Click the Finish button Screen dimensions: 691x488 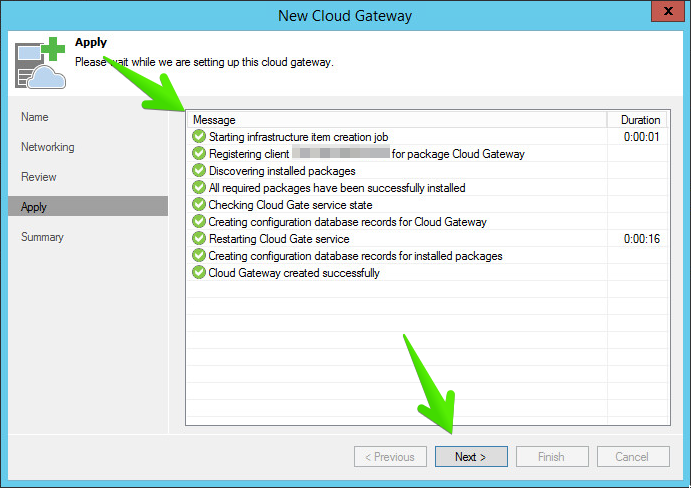coord(552,457)
